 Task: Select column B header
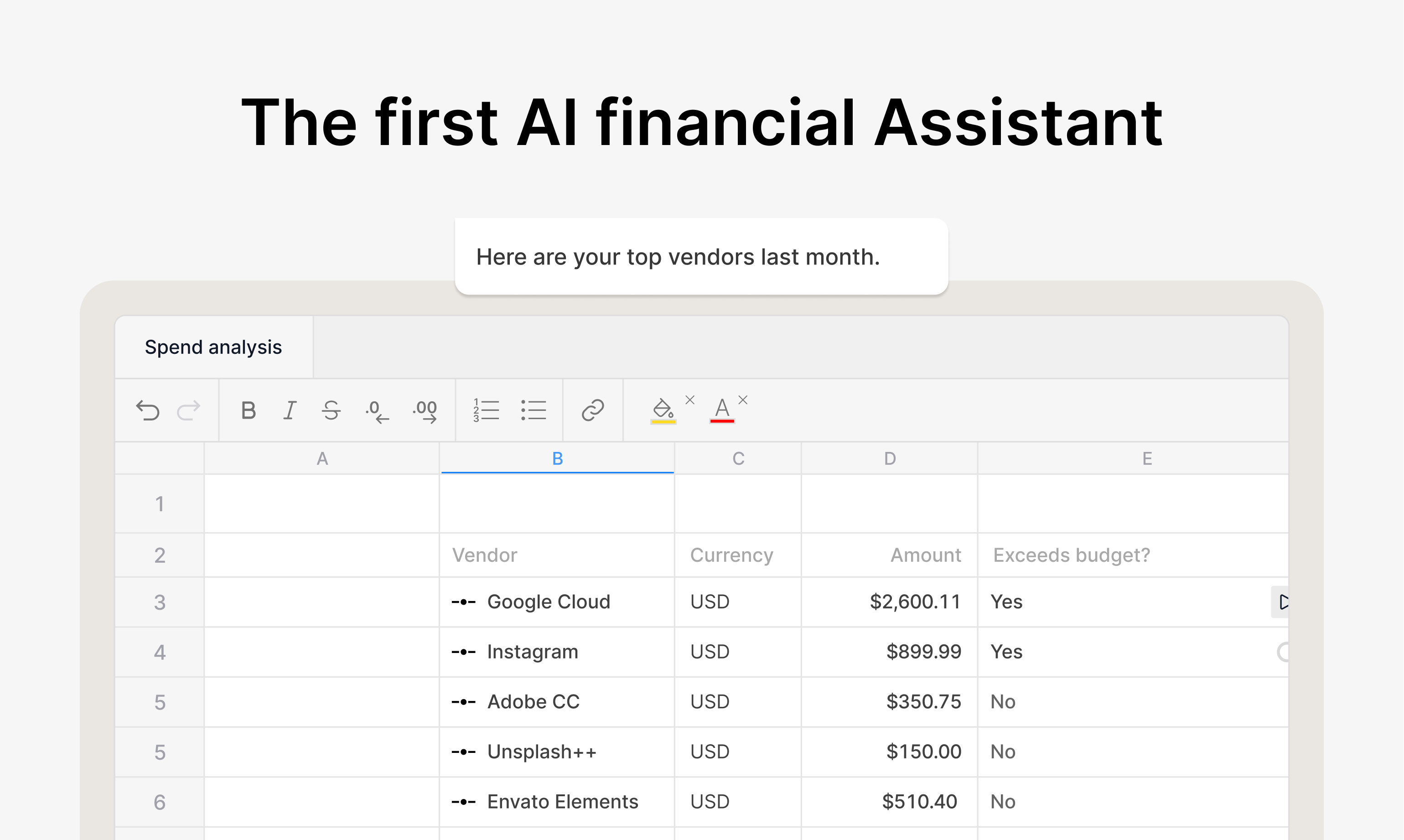[x=557, y=458]
